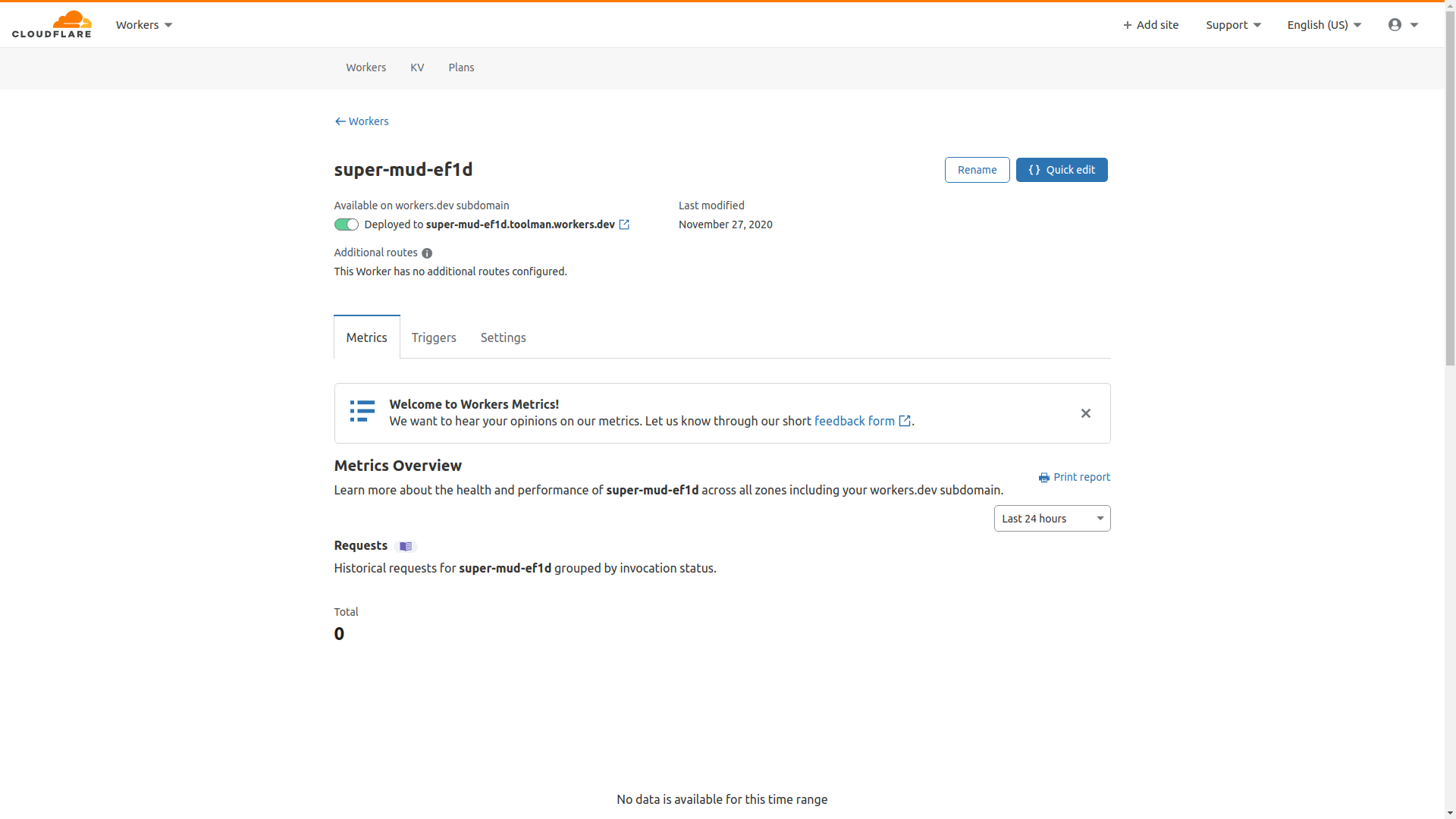1456x819 pixels.
Task: Click the back arrow to Workers
Action: coord(340,121)
